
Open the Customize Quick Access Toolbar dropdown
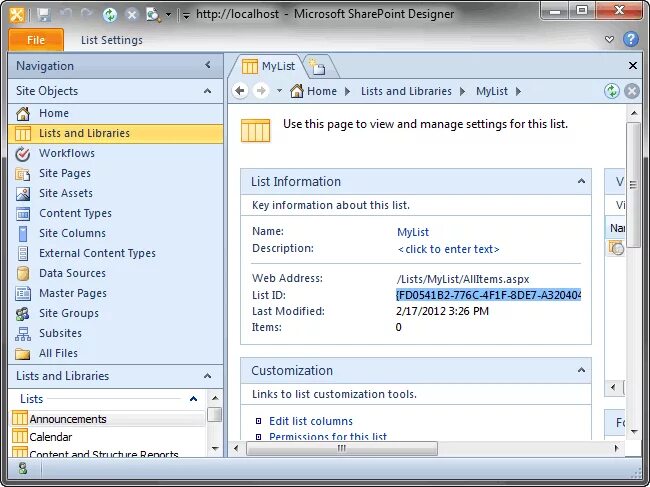(187, 16)
